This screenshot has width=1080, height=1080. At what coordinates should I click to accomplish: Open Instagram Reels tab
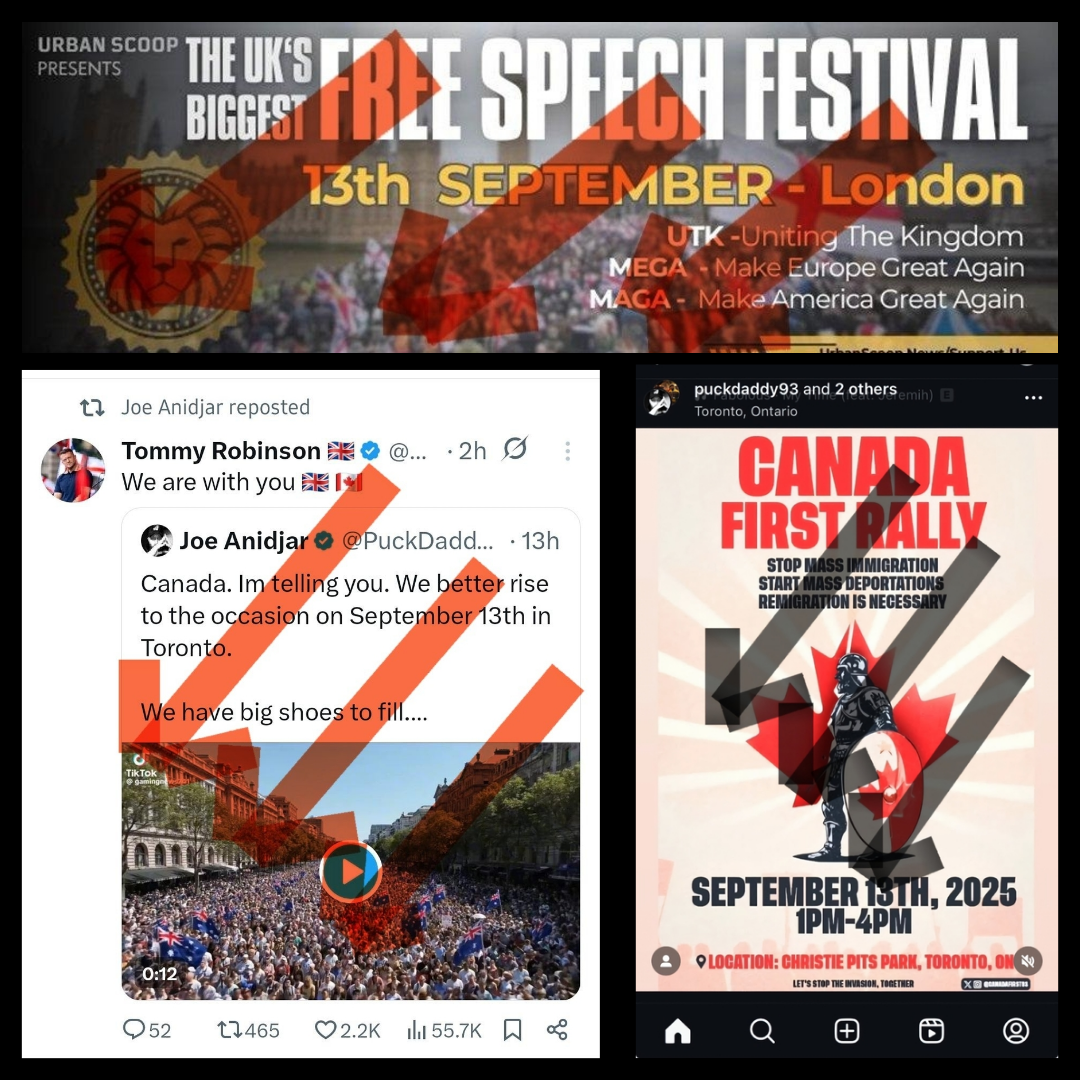point(931,1030)
